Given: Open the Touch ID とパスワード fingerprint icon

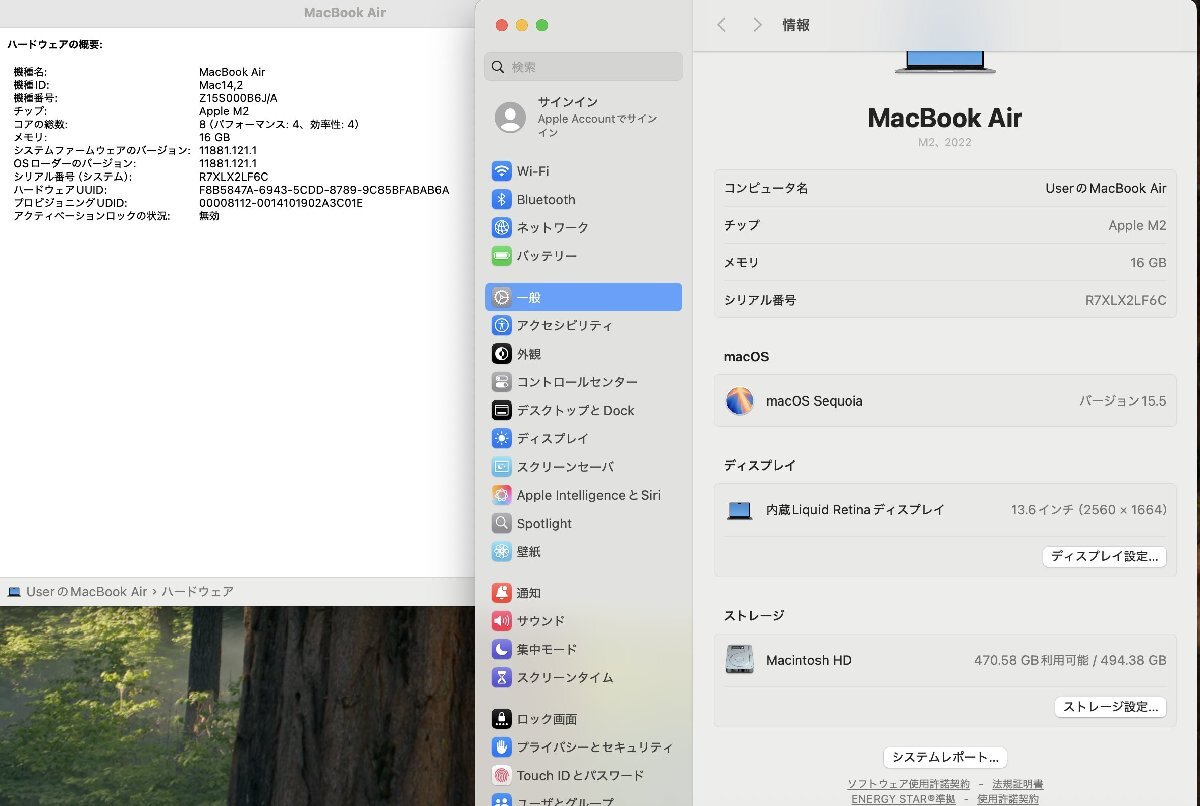Looking at the screenshot, I should (x=502, y=775).
